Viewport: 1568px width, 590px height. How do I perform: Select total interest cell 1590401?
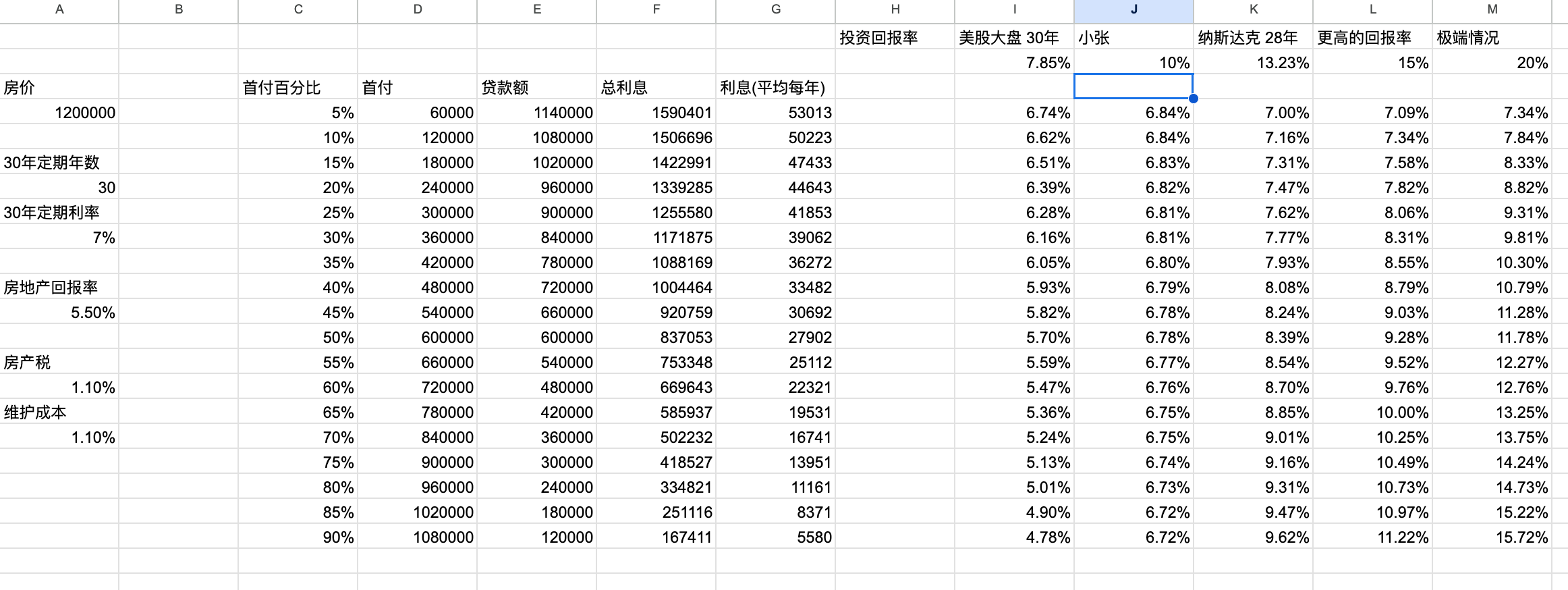(x=656, y=112)
